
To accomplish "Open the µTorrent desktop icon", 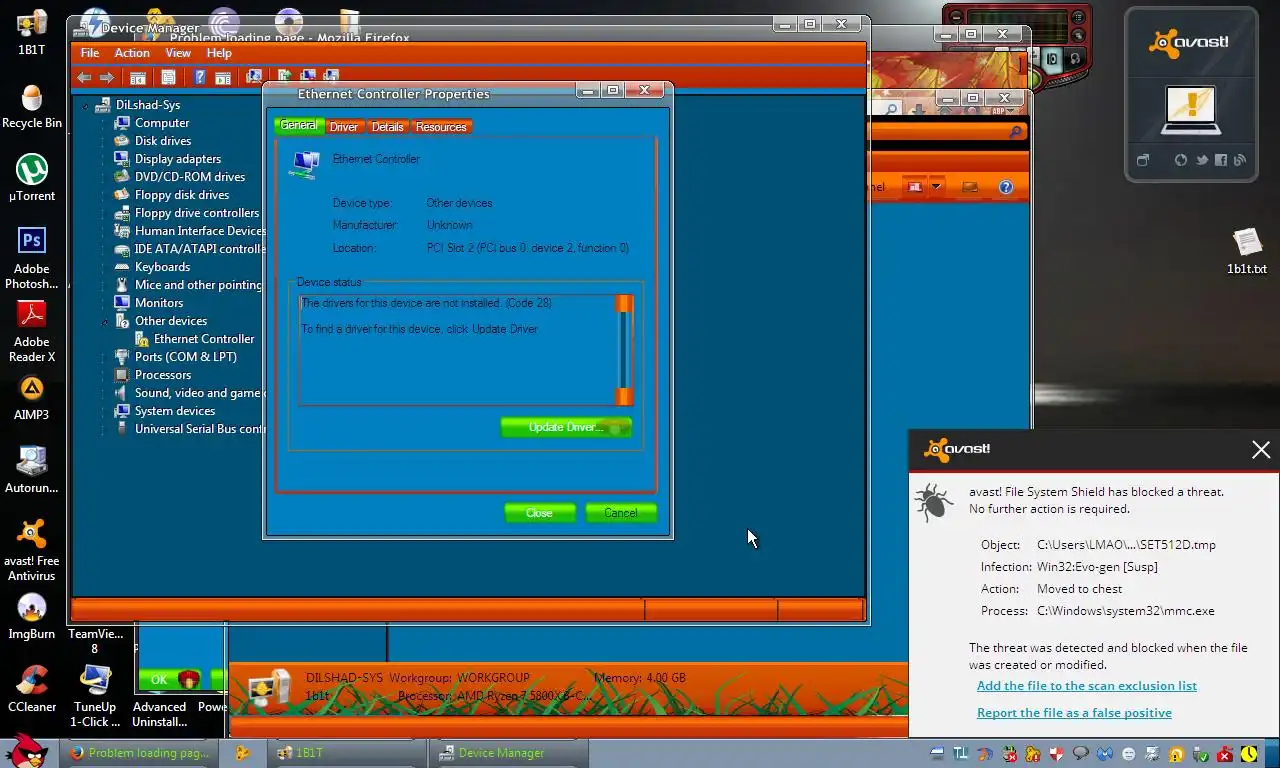I will tap(32, 177).
